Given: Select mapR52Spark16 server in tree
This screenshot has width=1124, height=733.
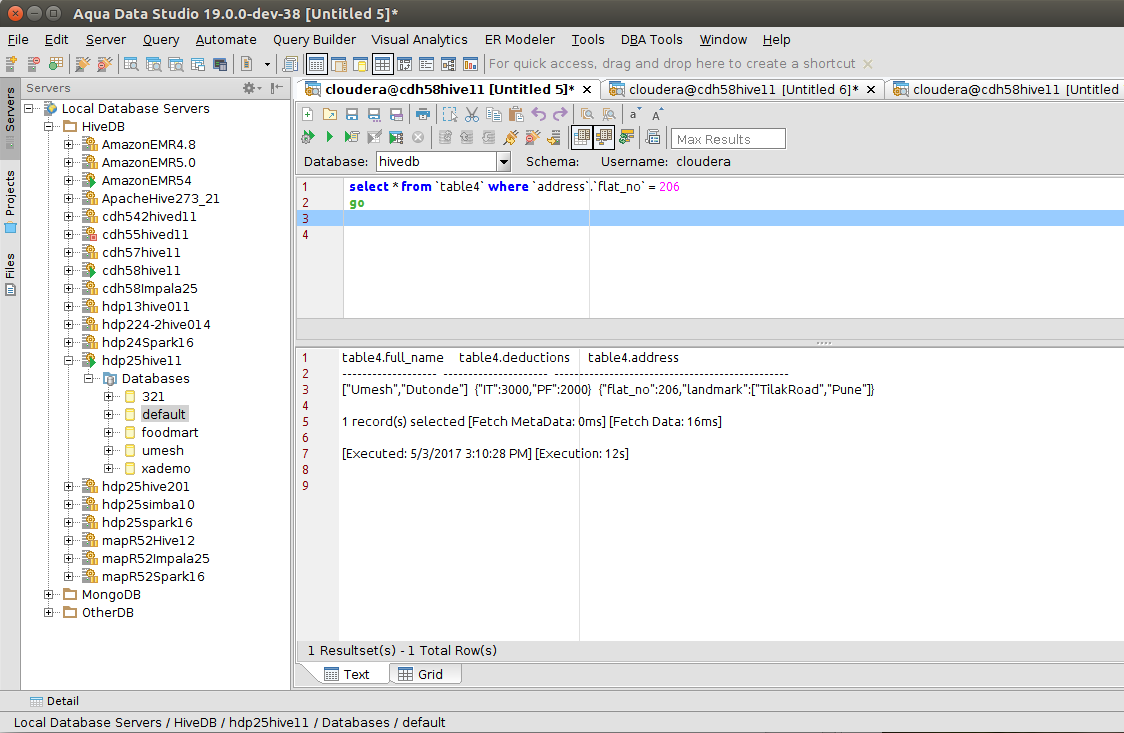Looking at the screenshot, I should pyautogui.click(x=153, y=577).
